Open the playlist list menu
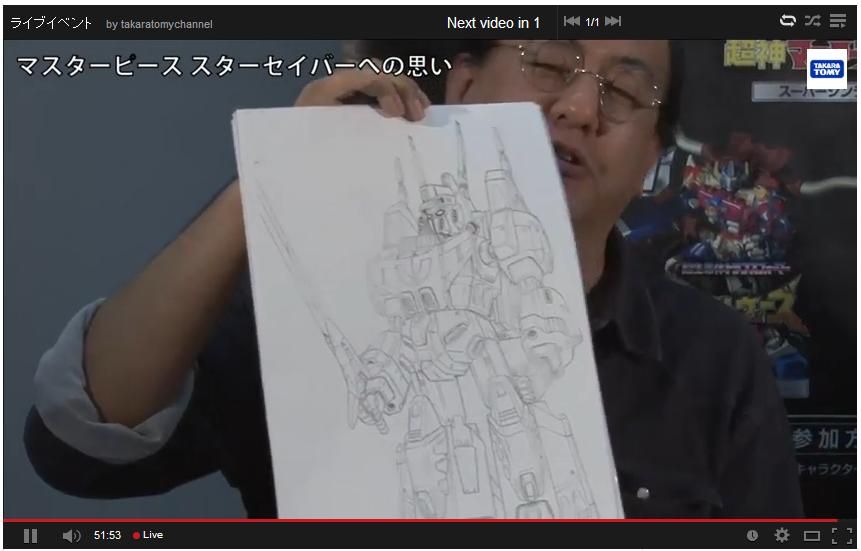The width and height of the screenshot is (861, 551). pyautogui.click(x=838, y=21)
